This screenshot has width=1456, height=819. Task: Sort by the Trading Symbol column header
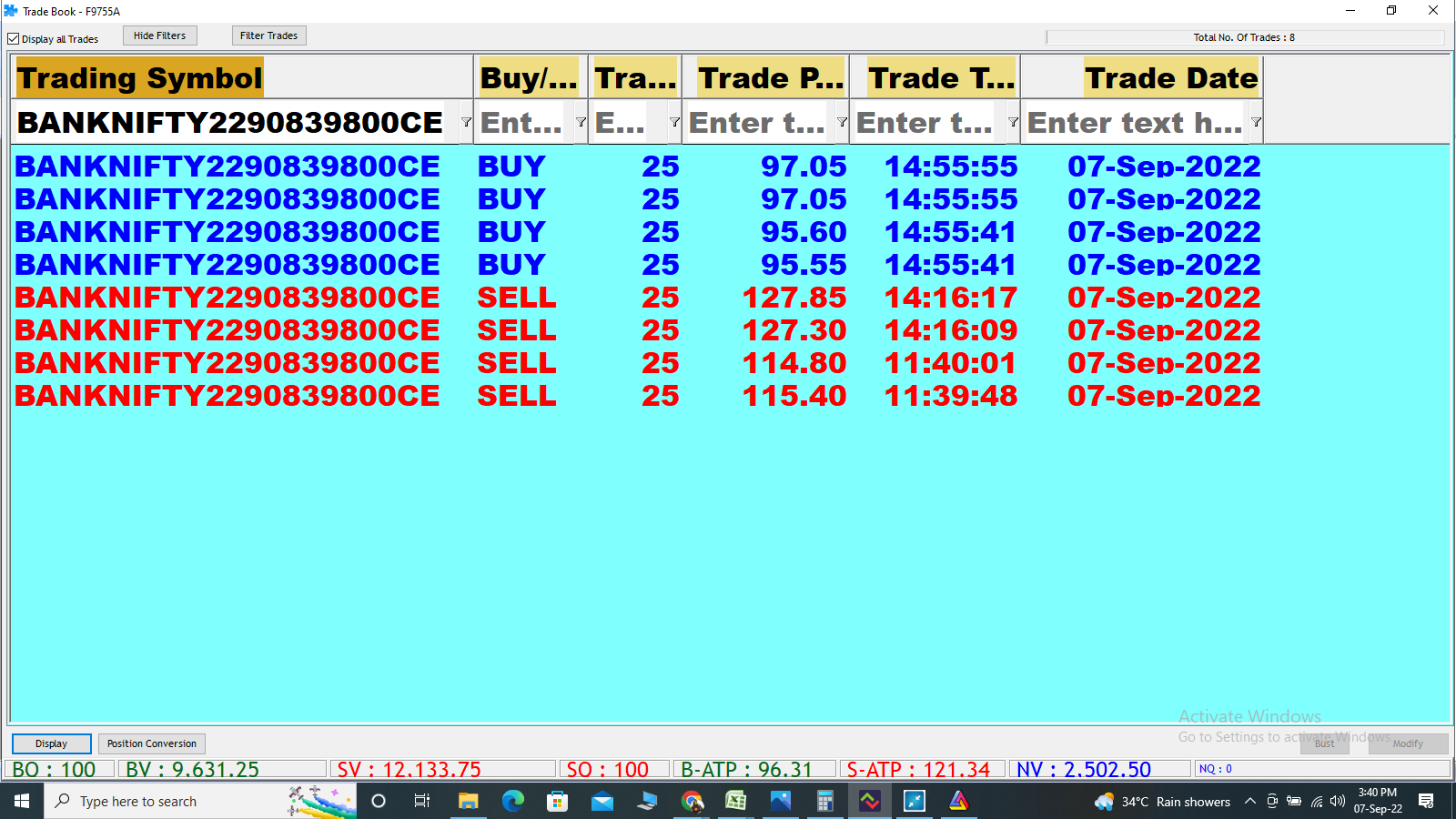(139, 78)
